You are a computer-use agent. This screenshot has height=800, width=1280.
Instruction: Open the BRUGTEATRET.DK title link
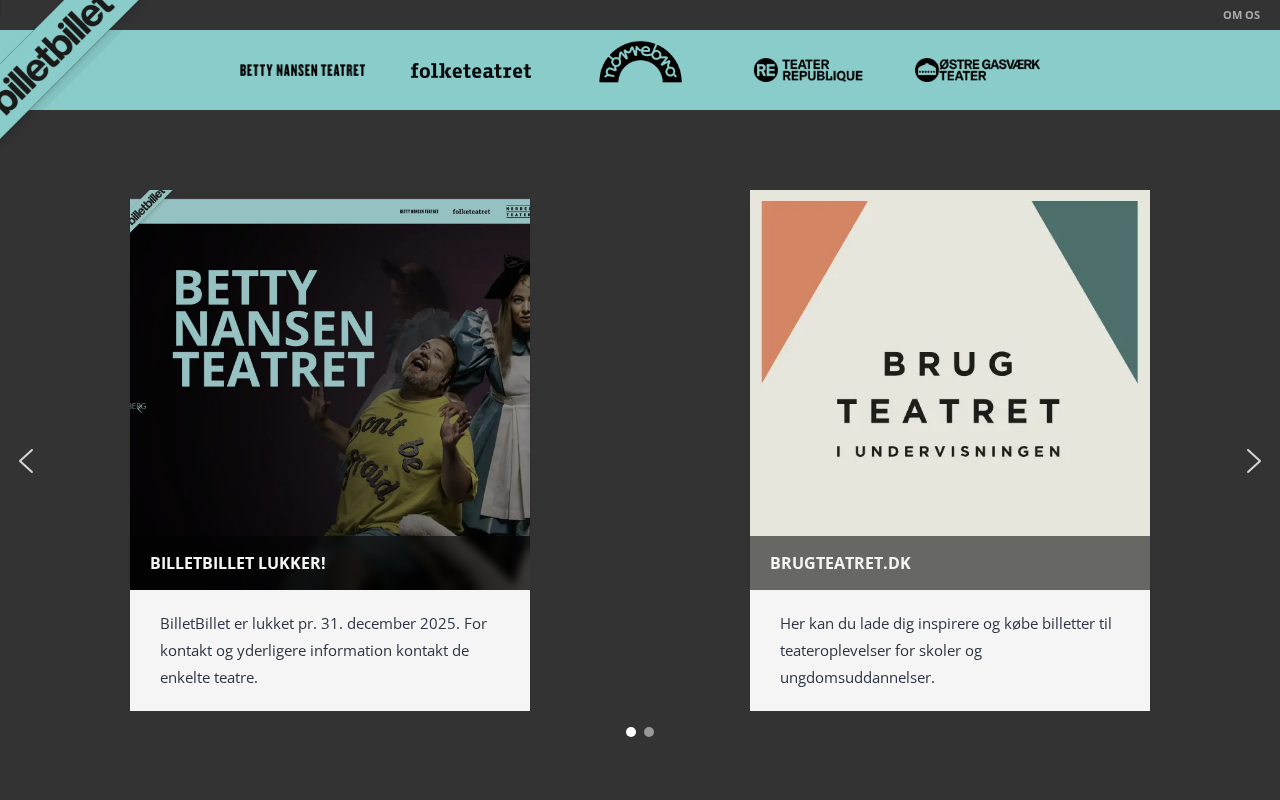click(x=840, y=563)
